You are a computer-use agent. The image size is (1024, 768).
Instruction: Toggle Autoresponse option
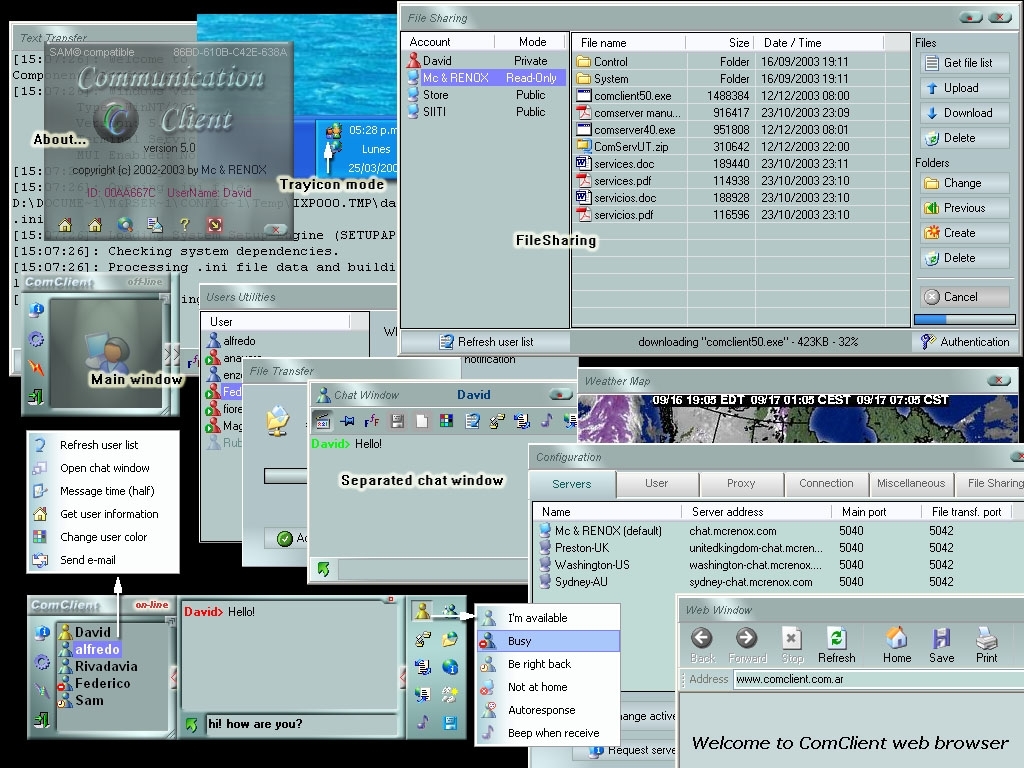coord(548,710)
